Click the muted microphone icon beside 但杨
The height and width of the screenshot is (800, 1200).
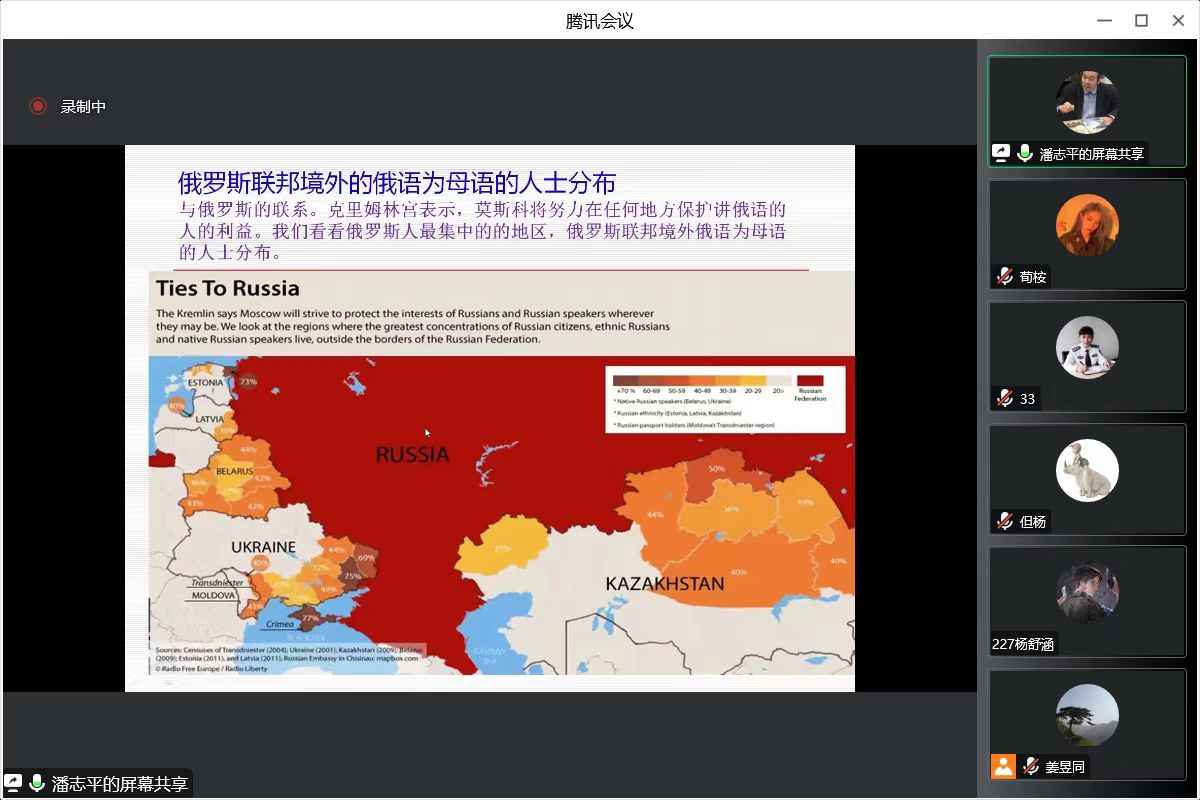click(1005, 521)
